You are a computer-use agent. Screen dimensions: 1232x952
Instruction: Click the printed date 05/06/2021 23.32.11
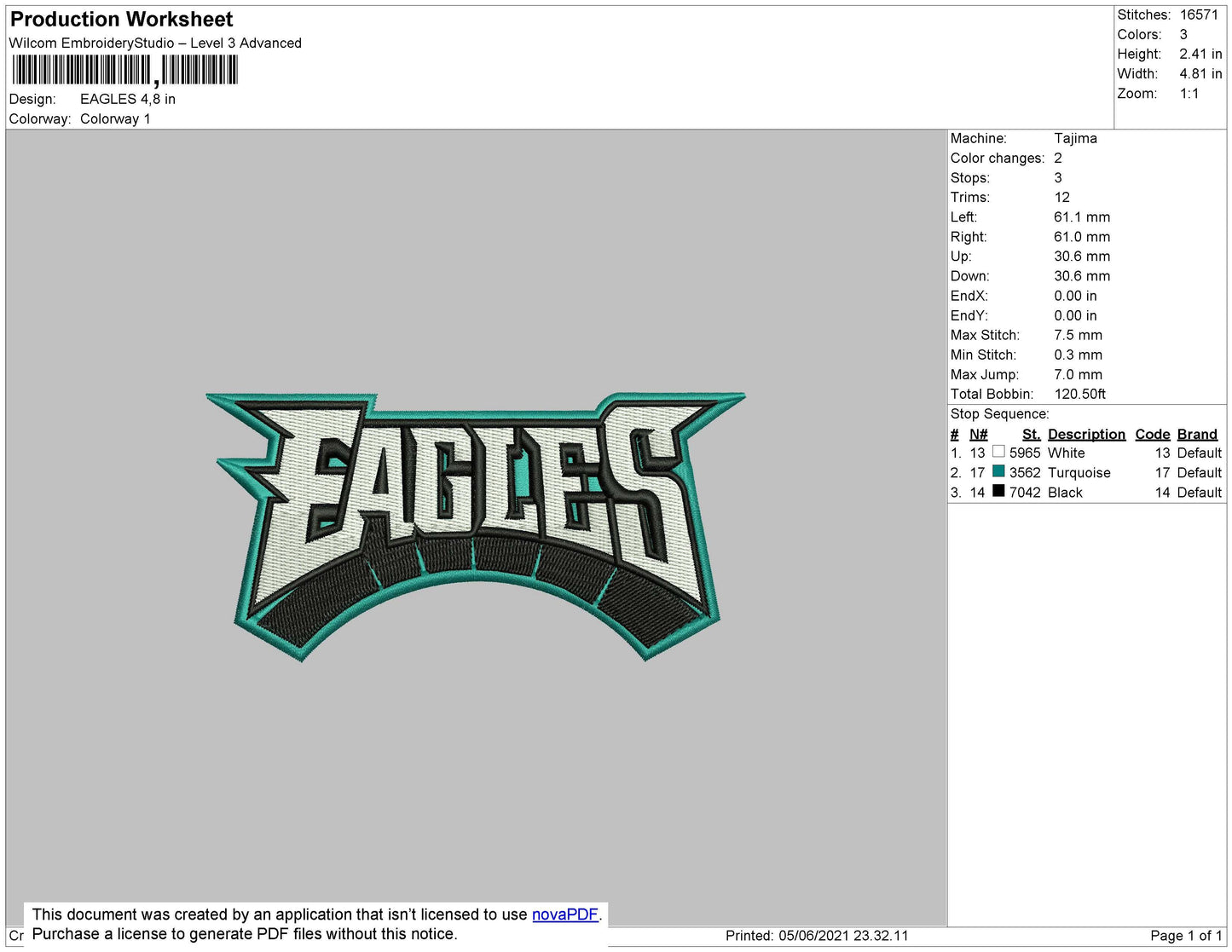click(x=843, y=935)
